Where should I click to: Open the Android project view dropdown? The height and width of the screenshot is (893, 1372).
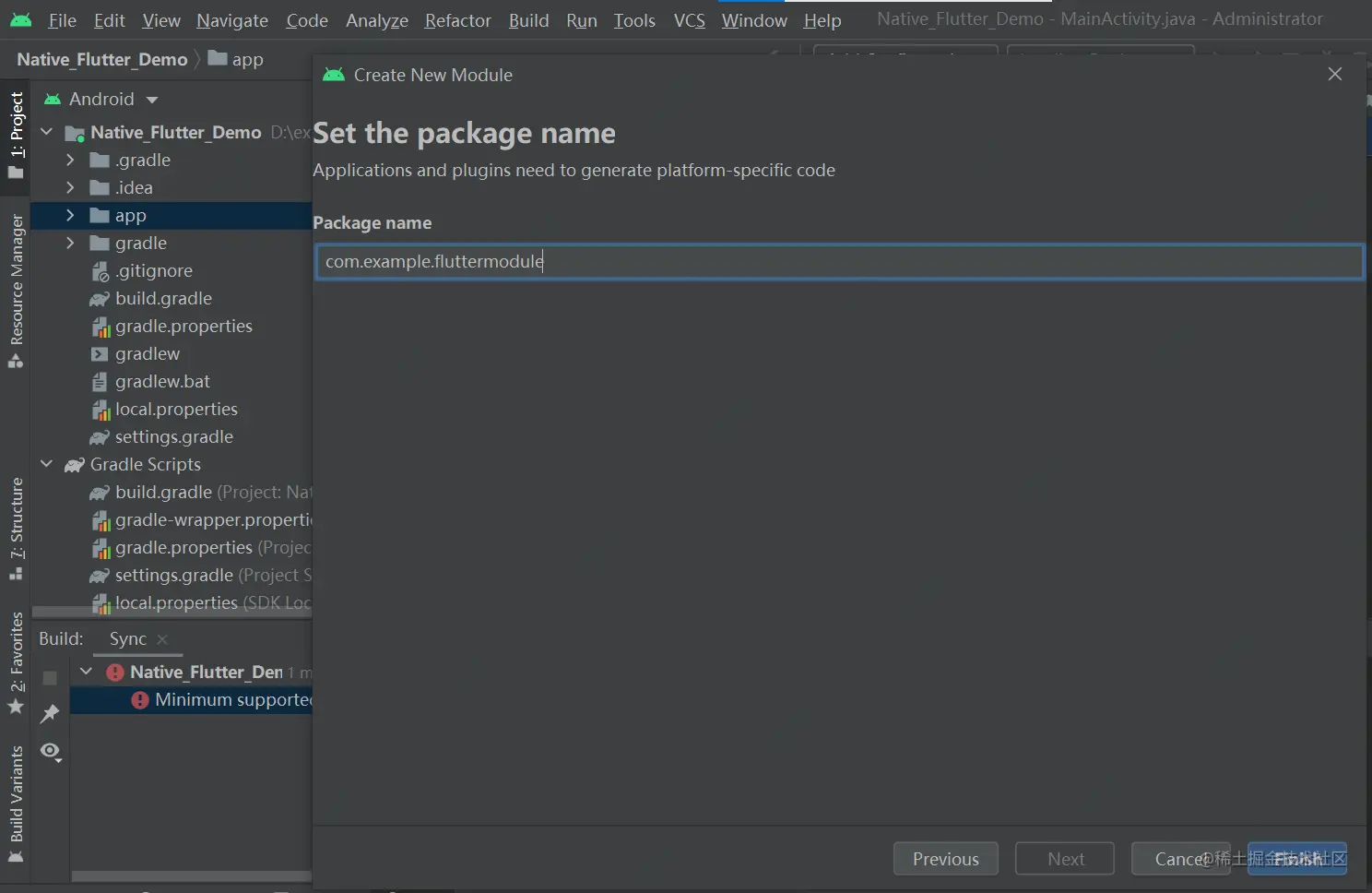coord(101,99)
